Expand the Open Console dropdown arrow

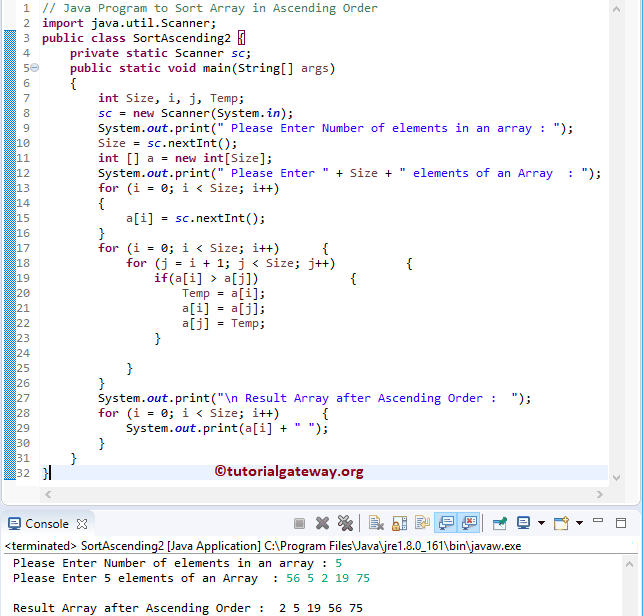(579, 523)
